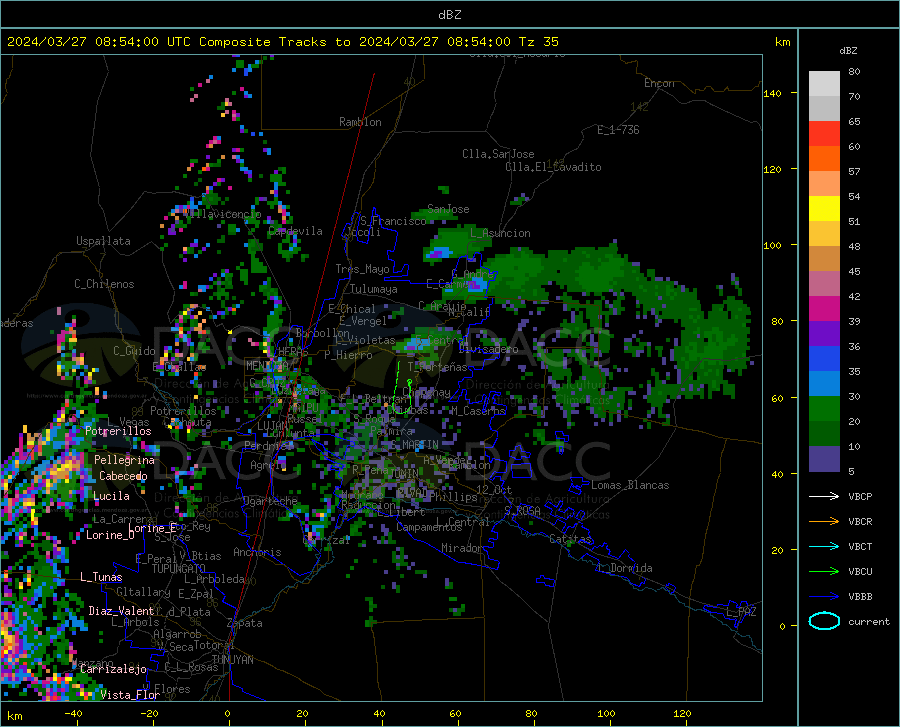
Task: Select the yellow 54 dBZ color swatch
Action: tap(824, 209)
